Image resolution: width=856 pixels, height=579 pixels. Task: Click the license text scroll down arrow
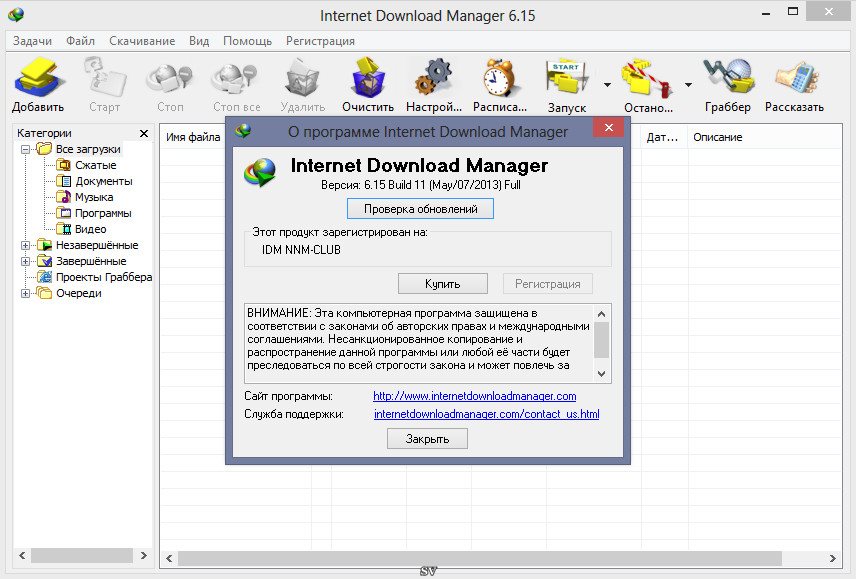pyautogui.click(x=602, y=374)
